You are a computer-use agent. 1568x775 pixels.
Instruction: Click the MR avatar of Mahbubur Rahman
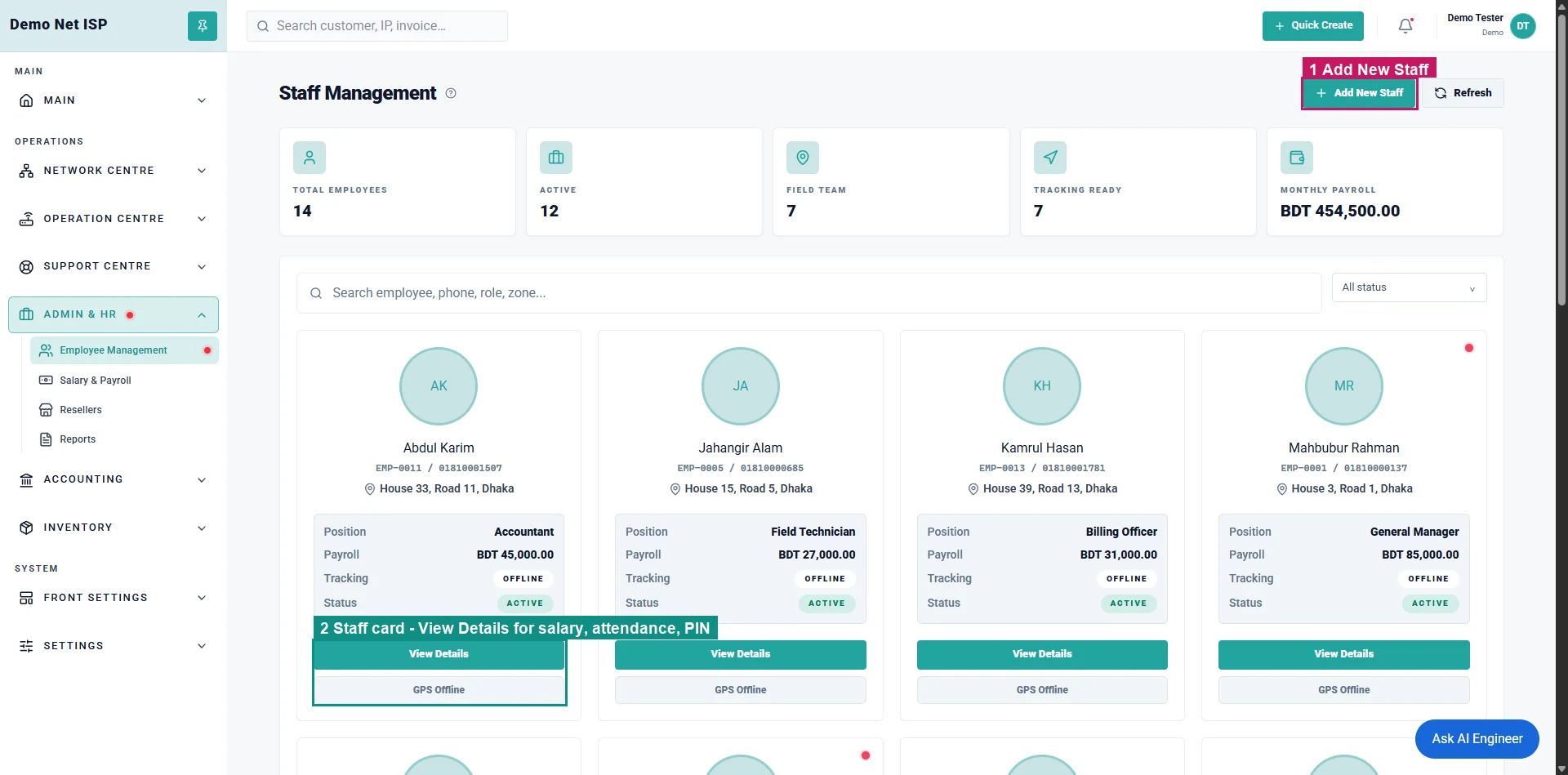[x=1344, y=386]
